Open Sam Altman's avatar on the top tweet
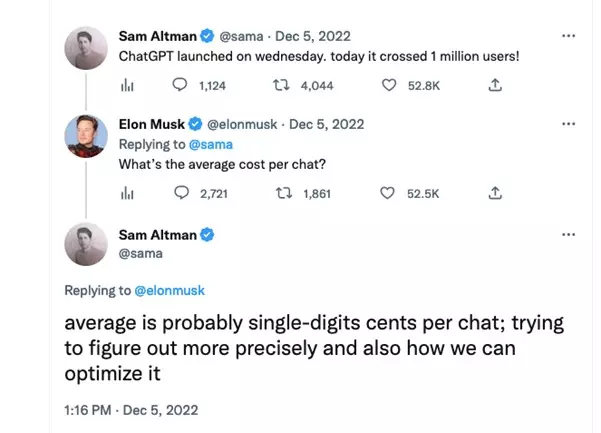601x433 pixels. tap(86, 45)
